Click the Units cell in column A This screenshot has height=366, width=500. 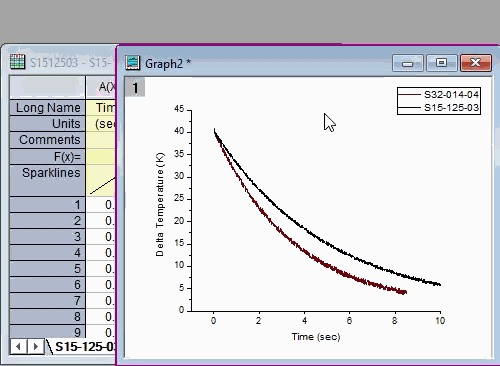coord(101,124)
